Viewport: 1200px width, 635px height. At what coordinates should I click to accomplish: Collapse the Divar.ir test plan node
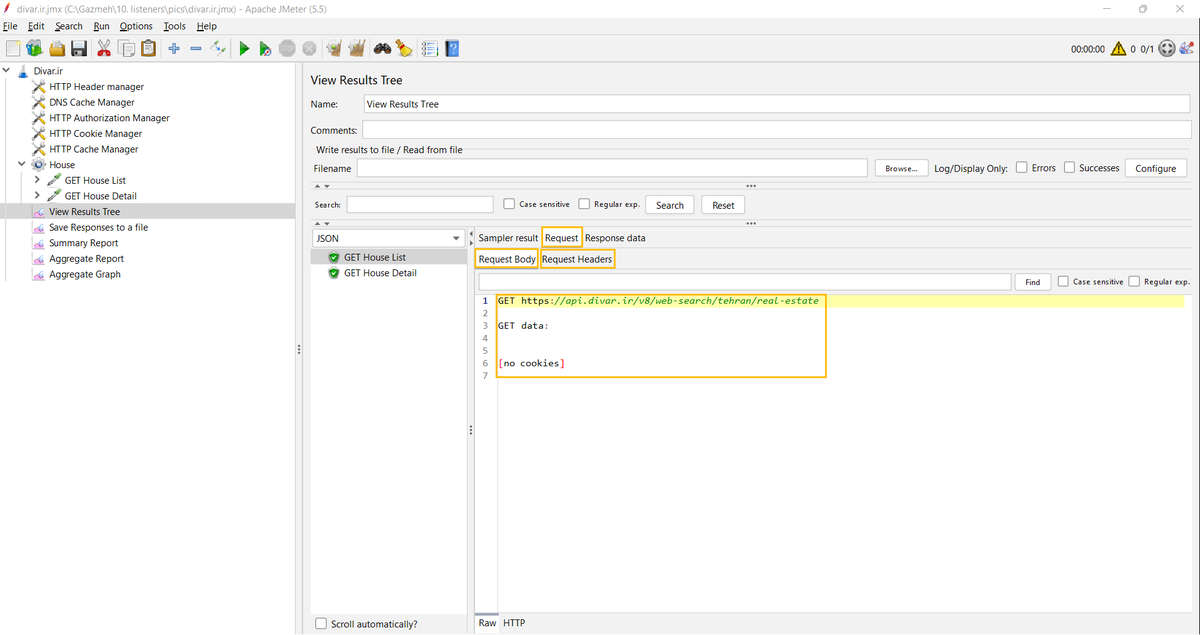[8, 71]
